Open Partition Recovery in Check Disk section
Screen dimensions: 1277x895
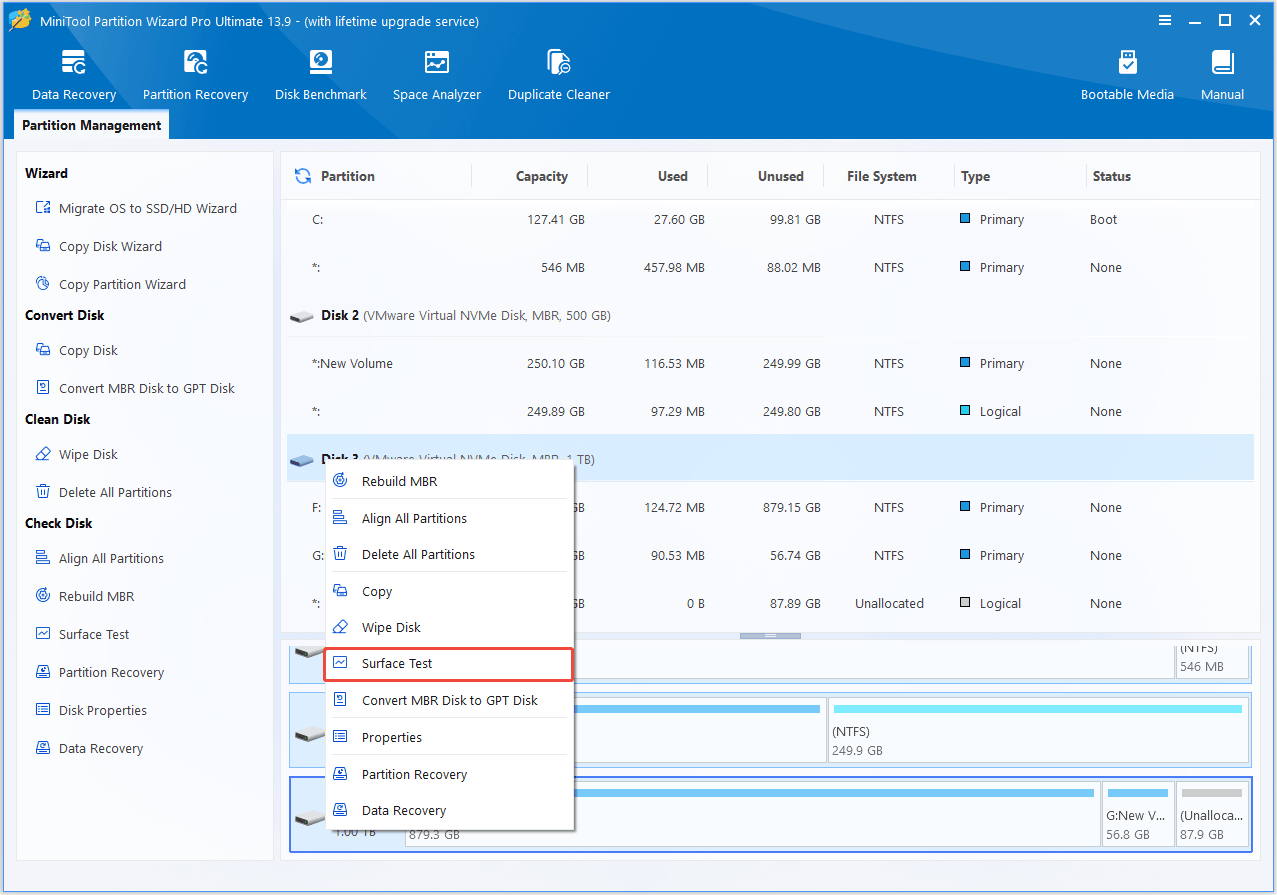111,672
